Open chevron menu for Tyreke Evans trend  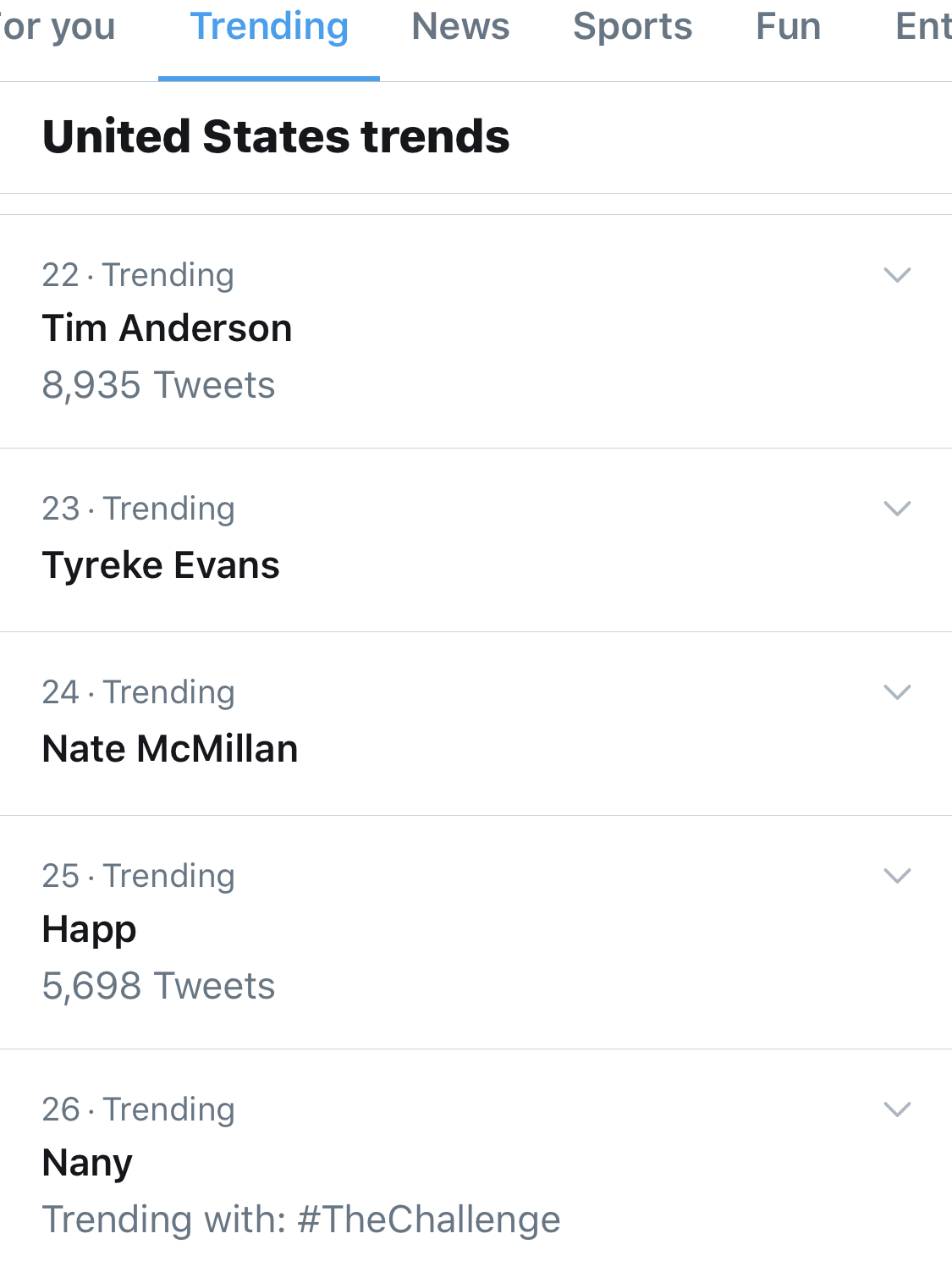pyautogui.click(x=897, y=509)
